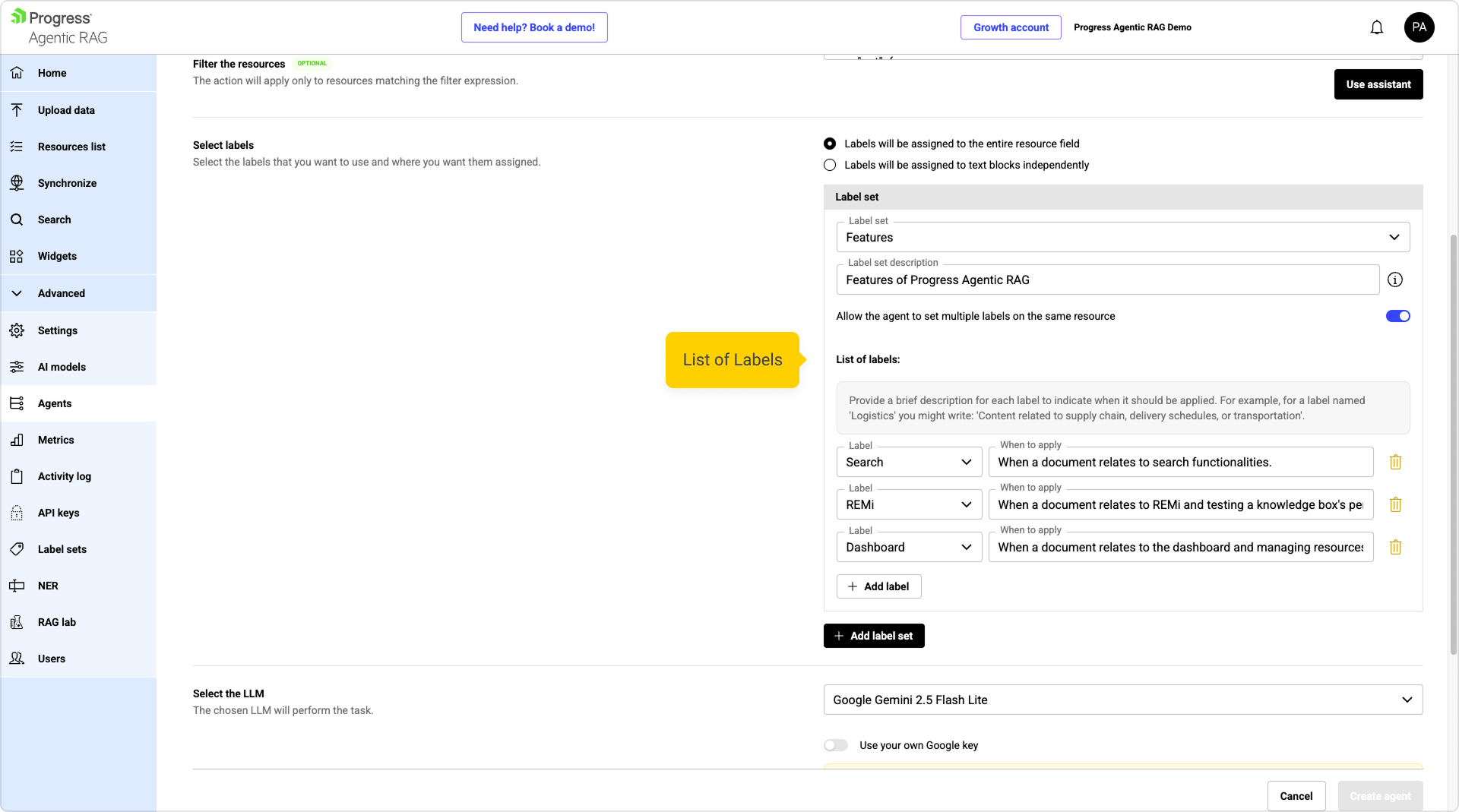The image size is (1459, 812).
Task: Click the RAG lab sidebar icon
Action: tap(17, 622)
